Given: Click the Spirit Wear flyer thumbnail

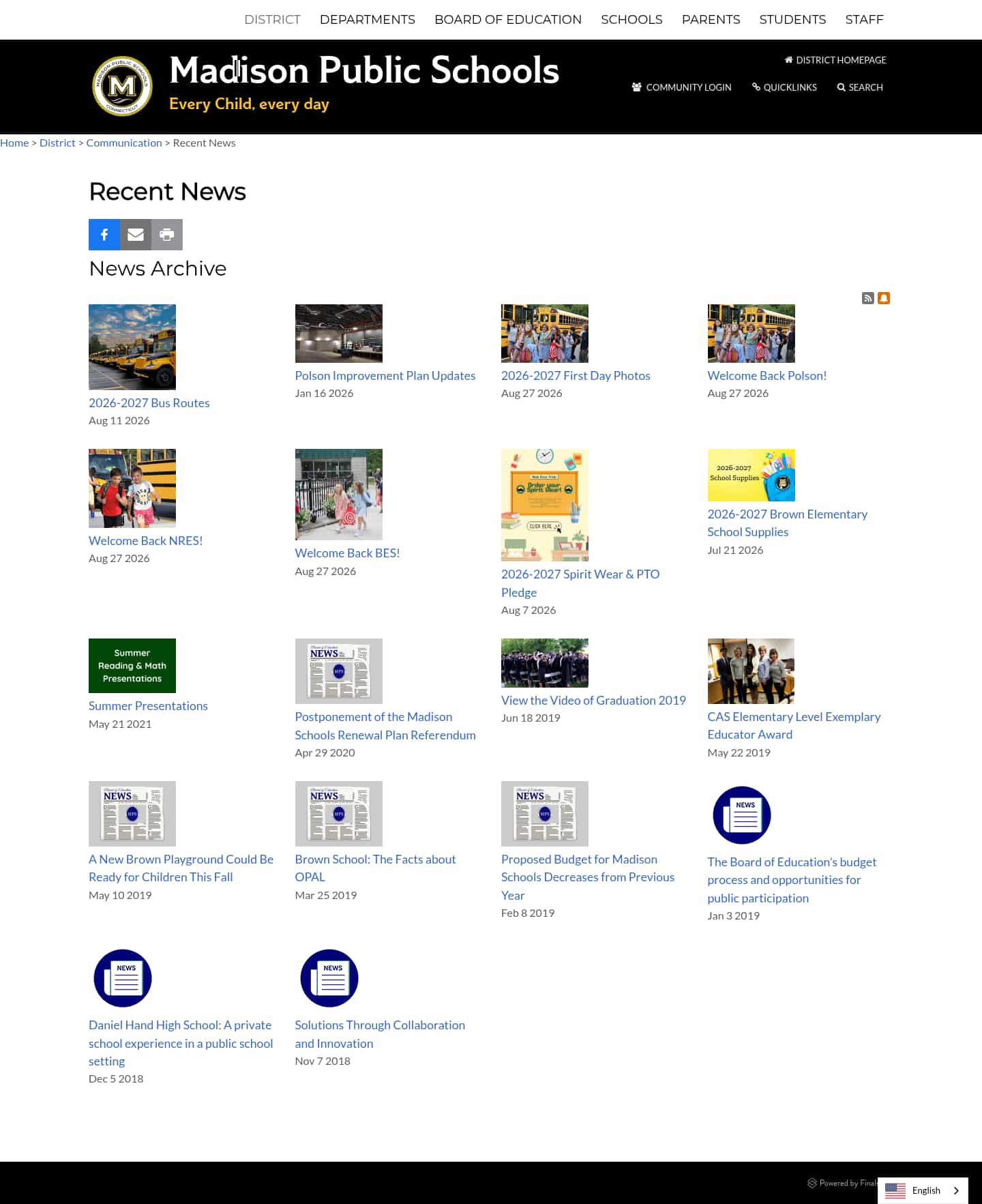Looking at the screenshot, I should click(545, 505).
